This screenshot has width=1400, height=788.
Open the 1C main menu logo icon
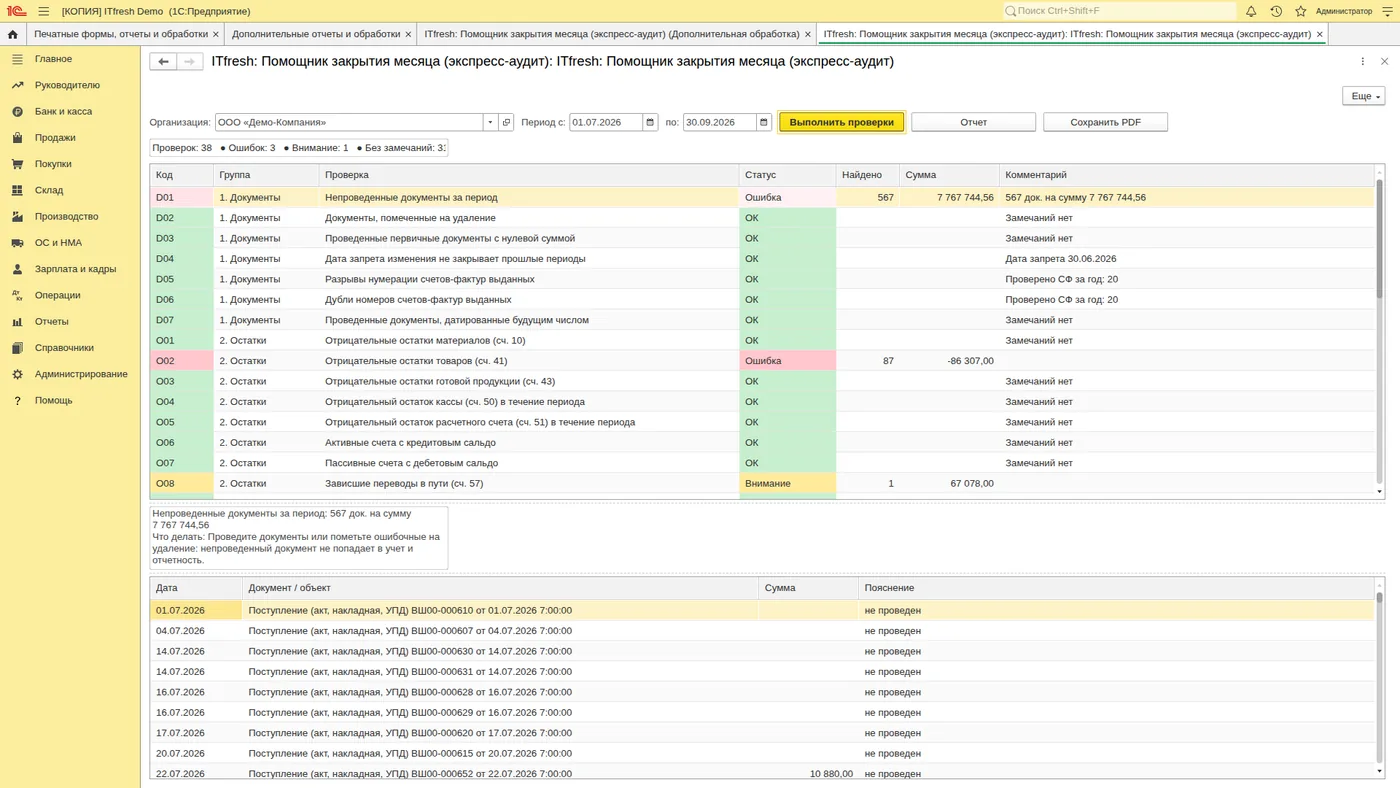(16, 11)
